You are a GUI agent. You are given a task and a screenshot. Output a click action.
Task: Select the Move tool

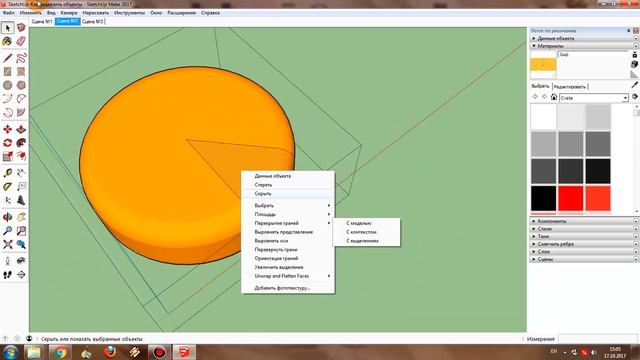tap(7, 129)
